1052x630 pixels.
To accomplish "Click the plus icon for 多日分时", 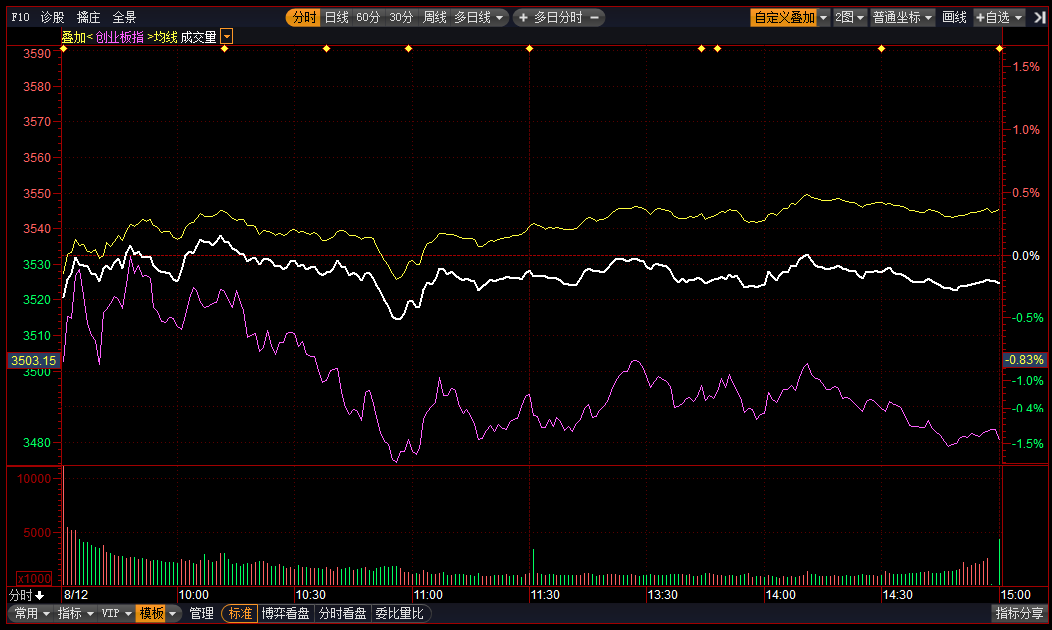I will (x=523, y=17).
